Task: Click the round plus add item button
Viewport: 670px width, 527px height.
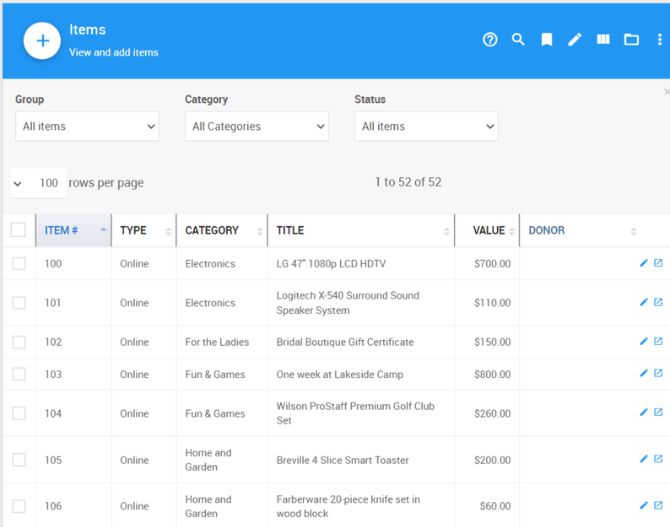Action: [42, 41]
